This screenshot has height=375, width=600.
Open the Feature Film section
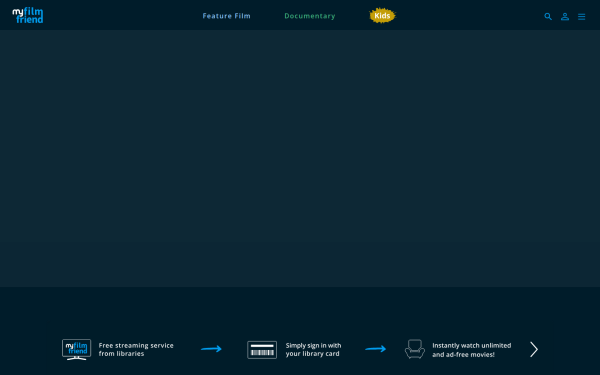coord(227,16)
